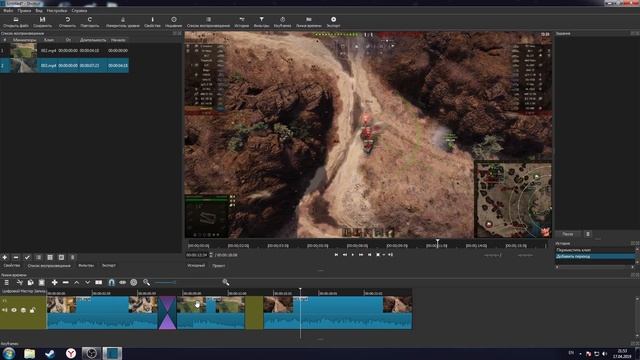Cut the selected timeline clip
The image size is (640, 360).
point(19,282)
